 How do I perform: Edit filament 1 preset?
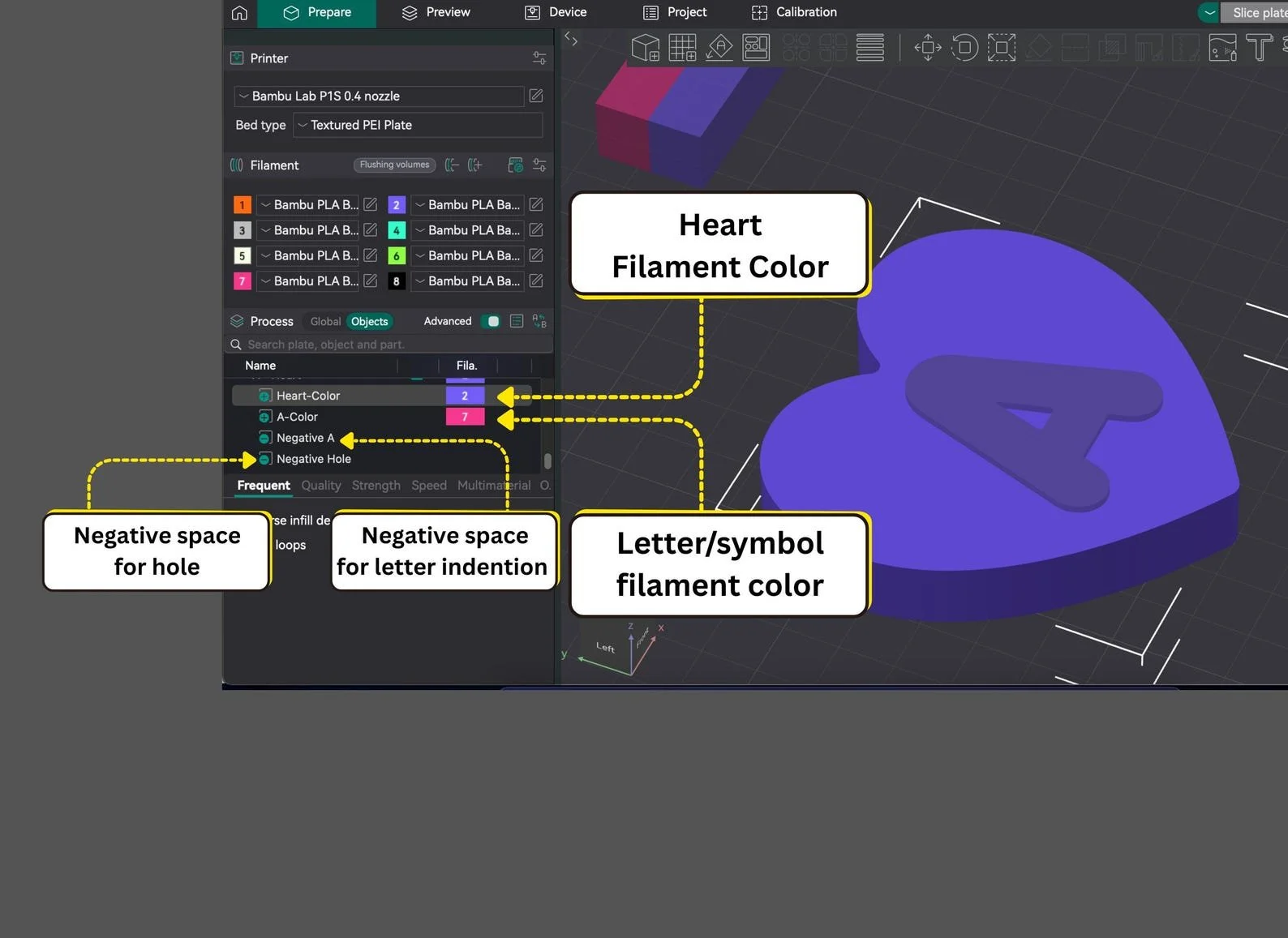[371, 204]
